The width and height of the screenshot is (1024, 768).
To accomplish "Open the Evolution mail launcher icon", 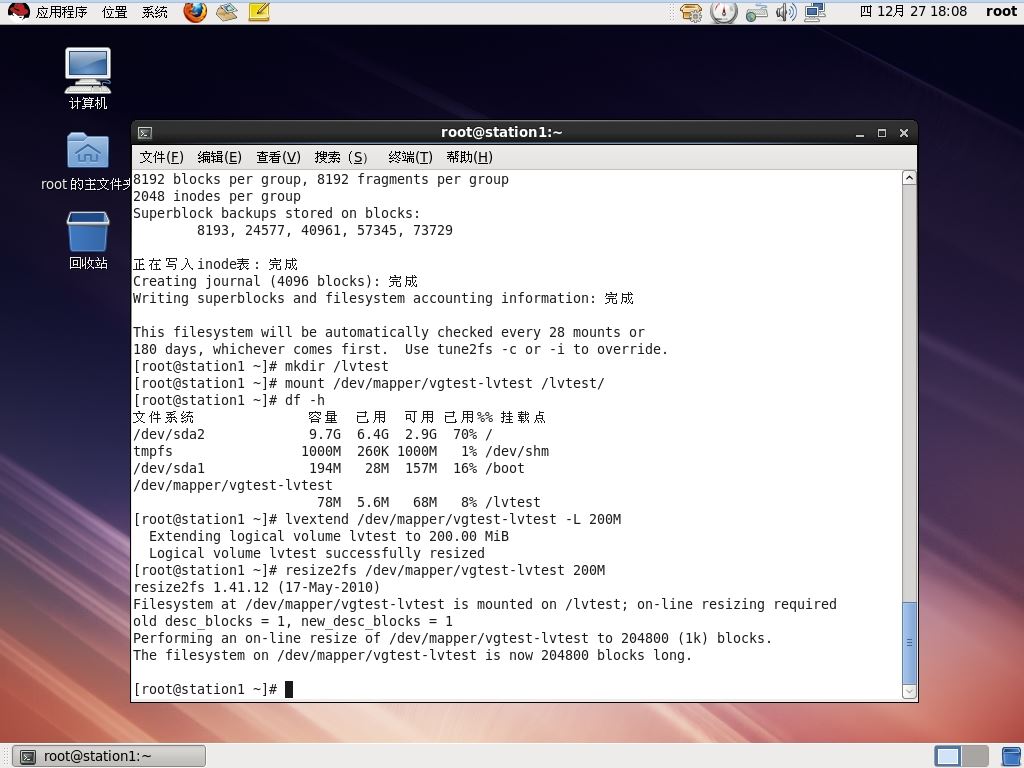I will pyautogui.click(x=227, y=12).
